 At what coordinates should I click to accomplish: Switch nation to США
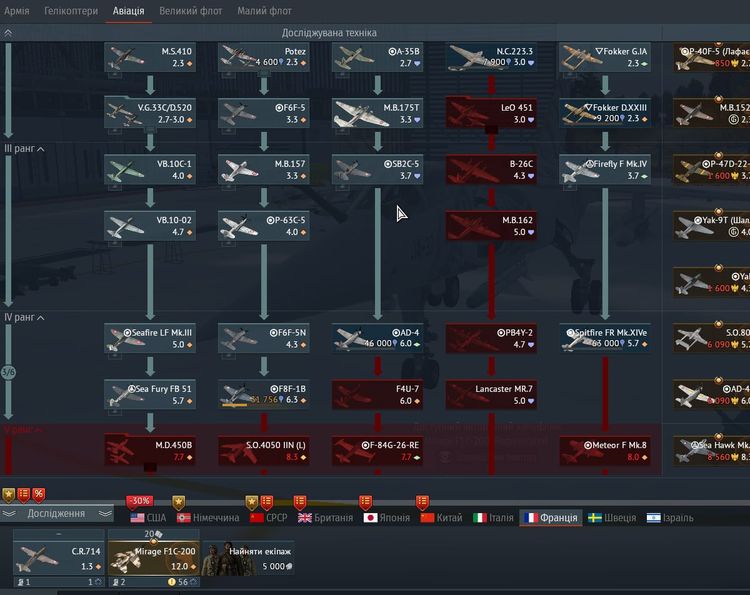(x=148, y=518)
